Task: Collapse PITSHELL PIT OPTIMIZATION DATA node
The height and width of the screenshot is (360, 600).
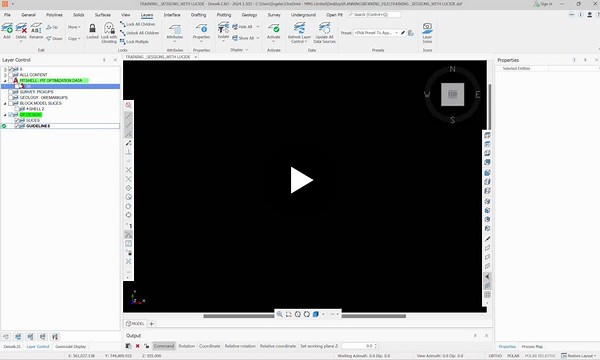Action: tap(5, 81)
